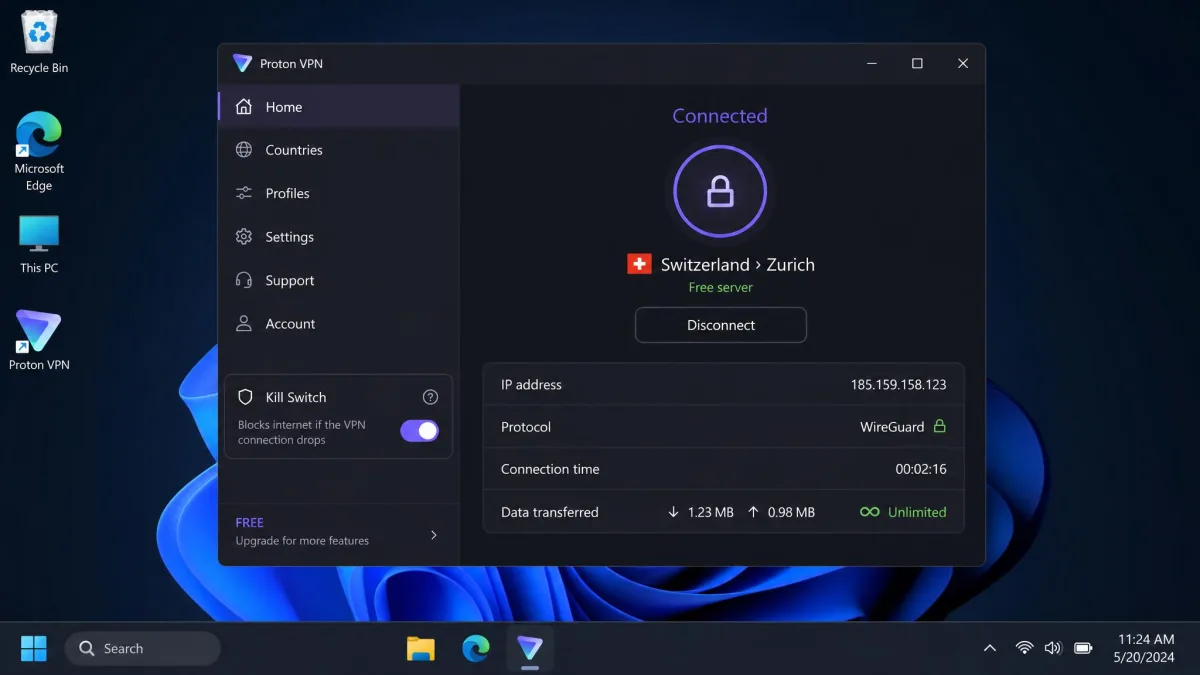Open Profiles section

pos(339,193)
